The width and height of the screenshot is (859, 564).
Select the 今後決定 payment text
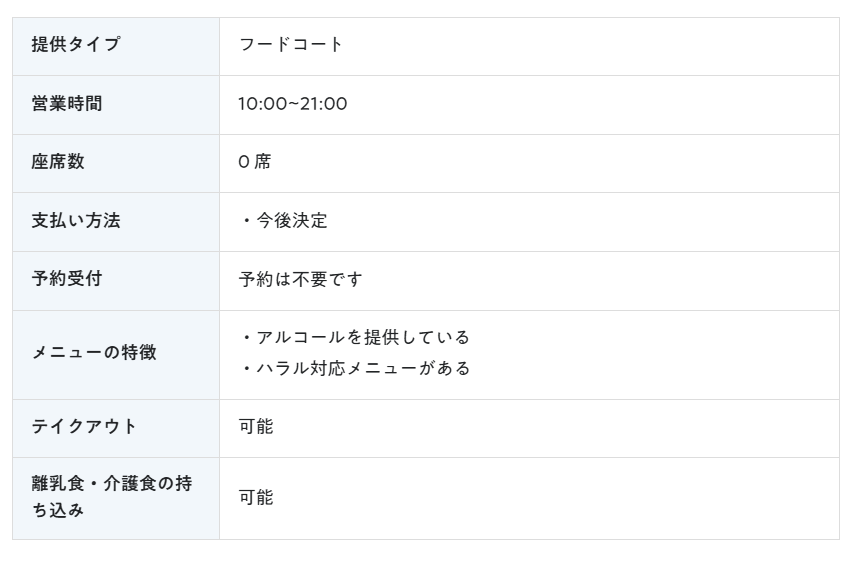(x=292, y=220)
